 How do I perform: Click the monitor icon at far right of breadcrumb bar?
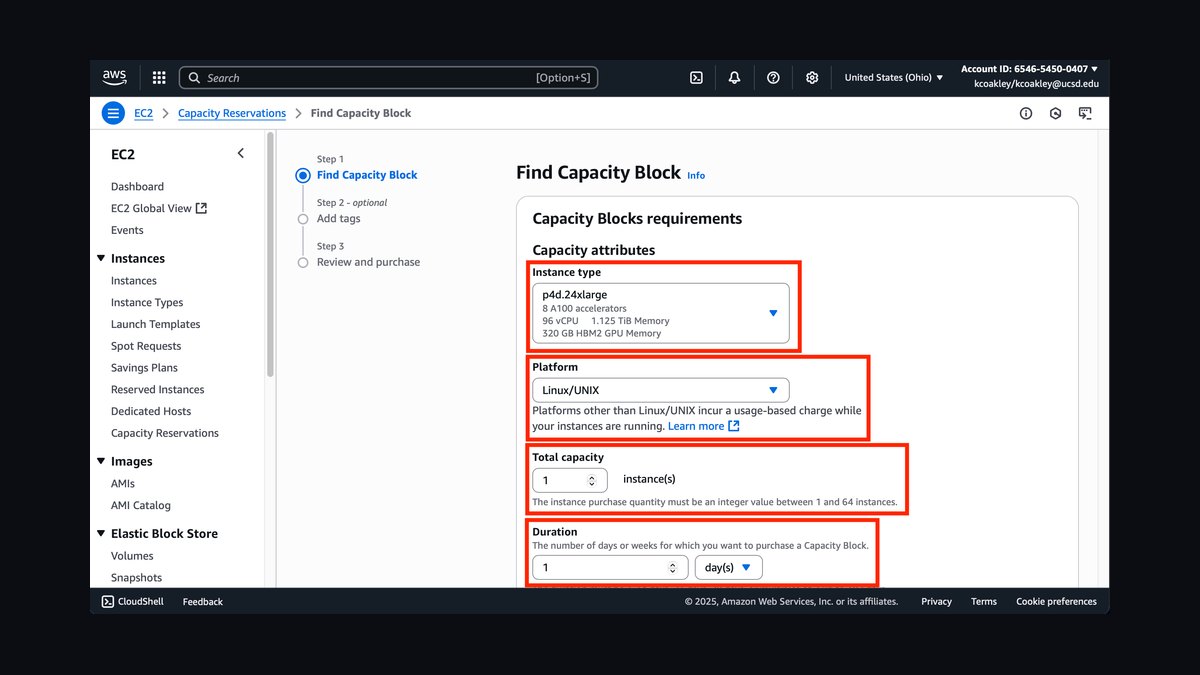pos(1085,114)
